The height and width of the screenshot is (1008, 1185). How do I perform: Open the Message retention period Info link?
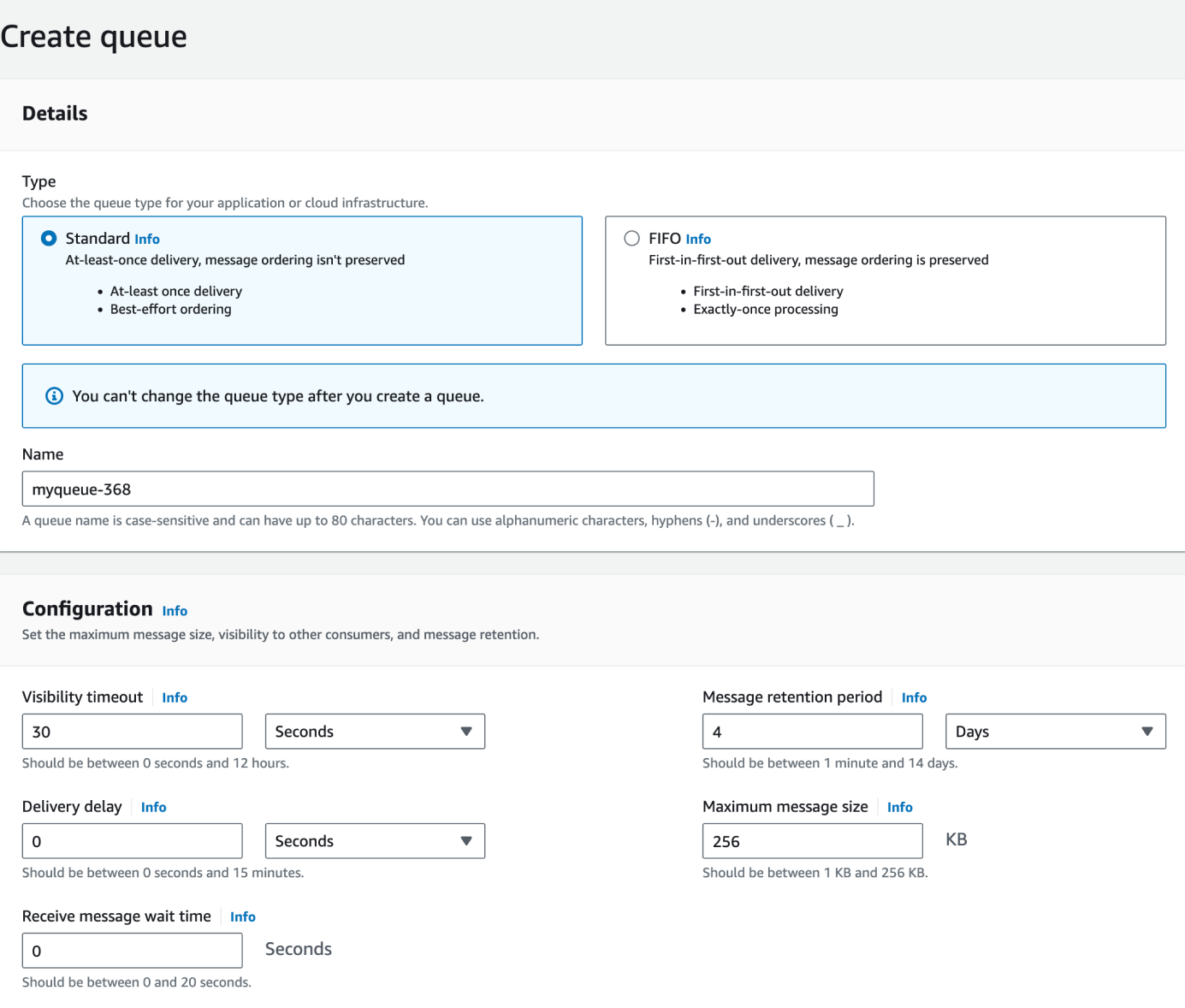click(914, 697)
